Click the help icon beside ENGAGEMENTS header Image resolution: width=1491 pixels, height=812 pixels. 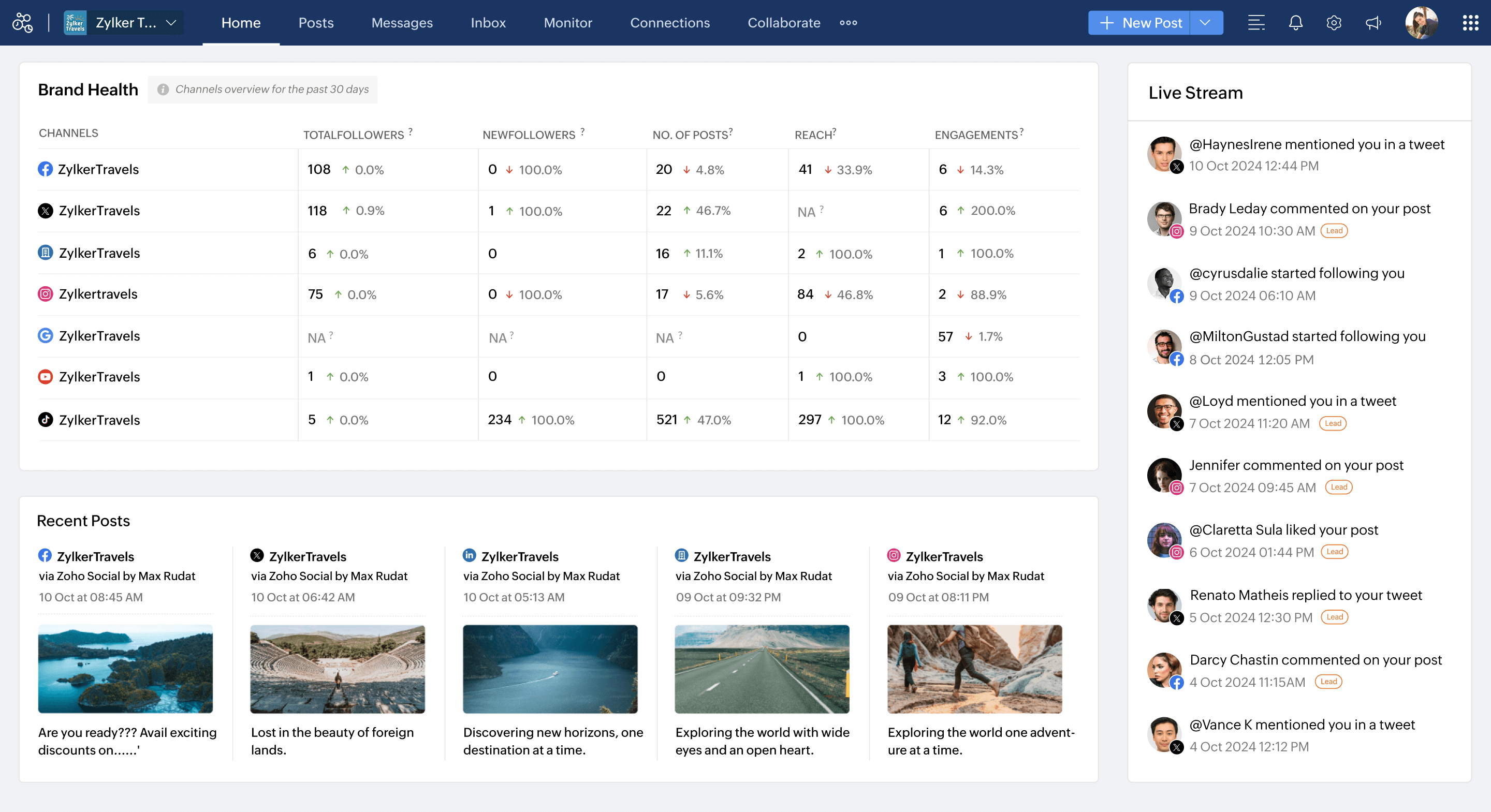click(1021, 131)
